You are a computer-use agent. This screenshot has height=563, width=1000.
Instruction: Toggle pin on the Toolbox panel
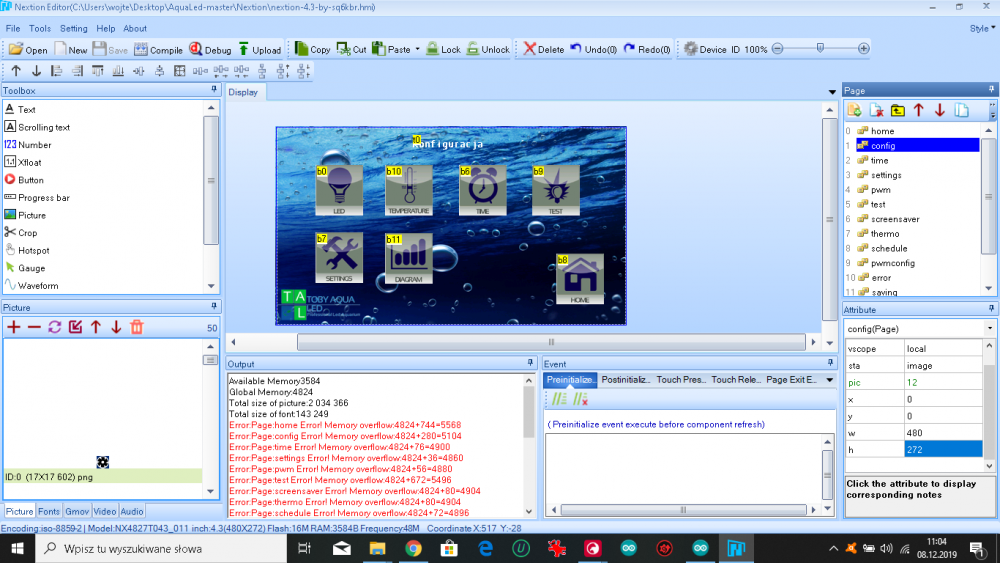212,91
